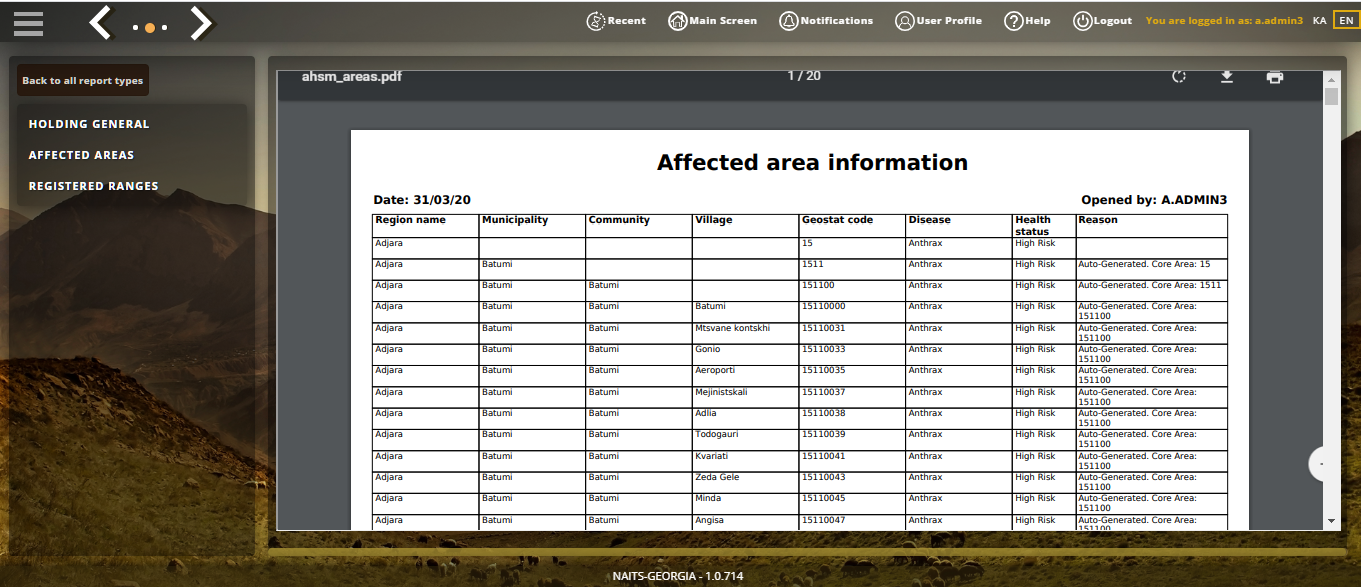
Task: Switch language to KA
Action: [x=1320, y=21]
